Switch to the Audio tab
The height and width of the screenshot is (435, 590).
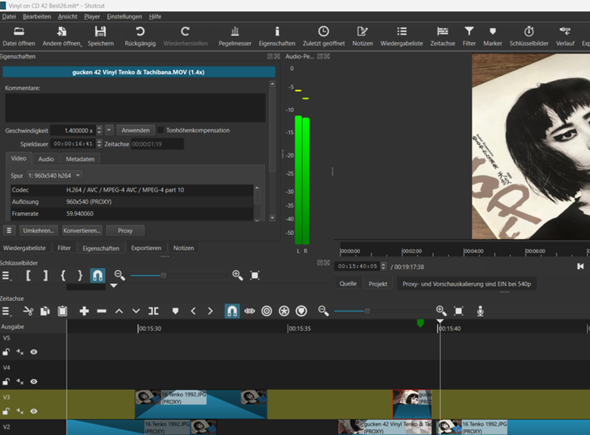(46, 159)
